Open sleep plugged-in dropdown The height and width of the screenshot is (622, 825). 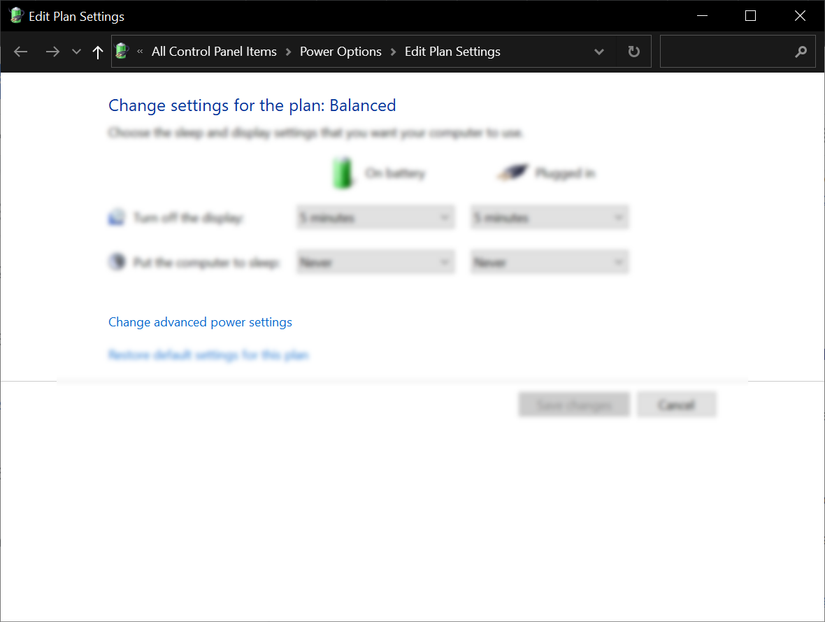[549, 262]
